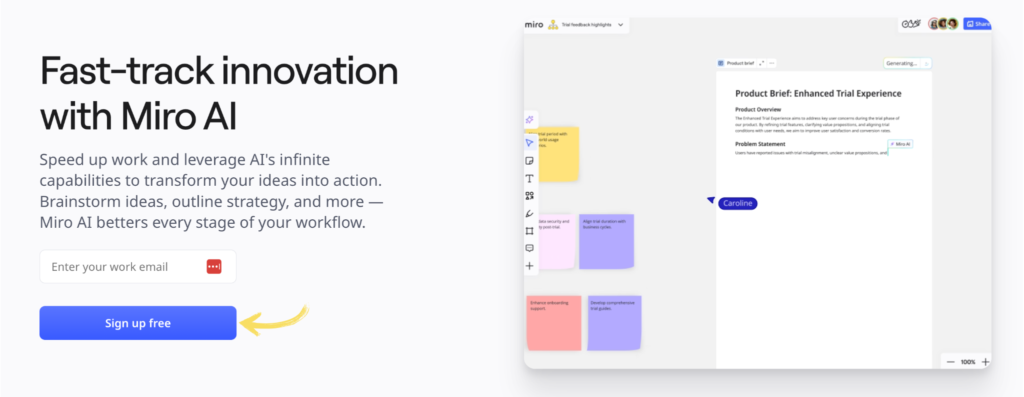Choose the frame tool
Viewport: 1024px width, 397px height.
pyautogui.click(x=530, y=231)
